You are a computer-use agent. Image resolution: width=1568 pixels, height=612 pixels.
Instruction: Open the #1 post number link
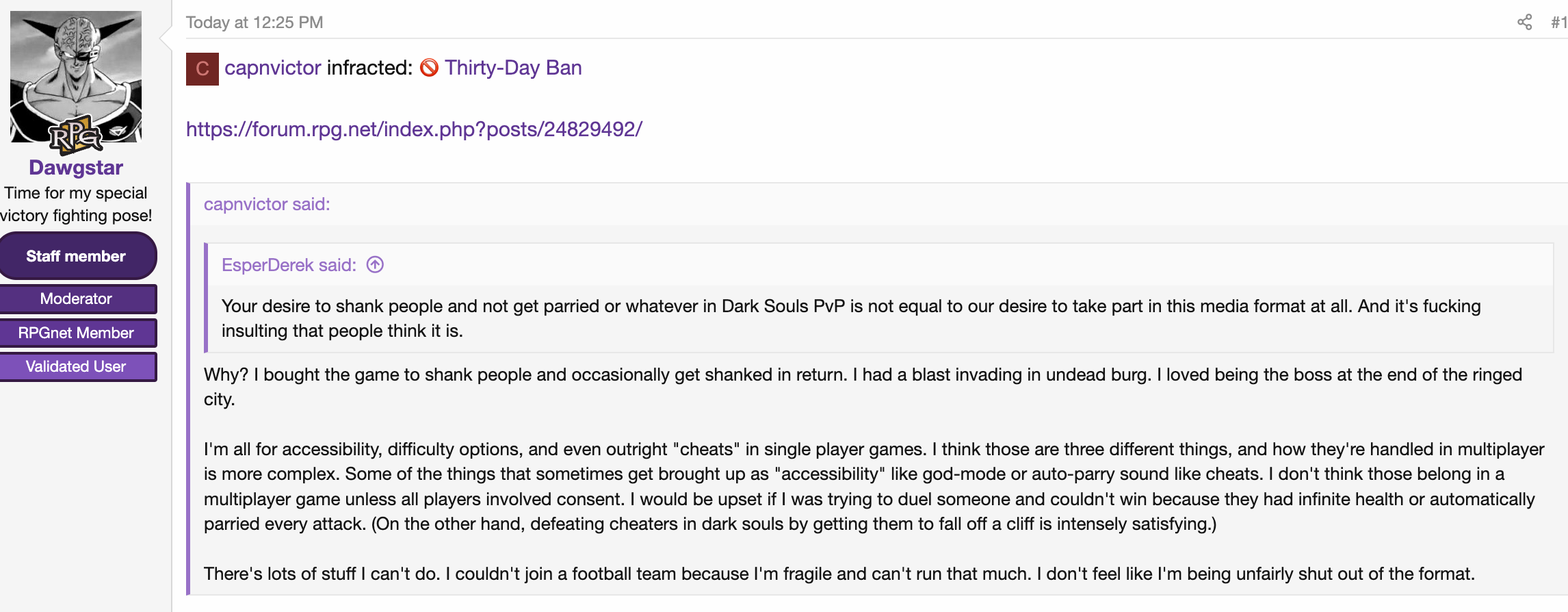pos(1559,23)
